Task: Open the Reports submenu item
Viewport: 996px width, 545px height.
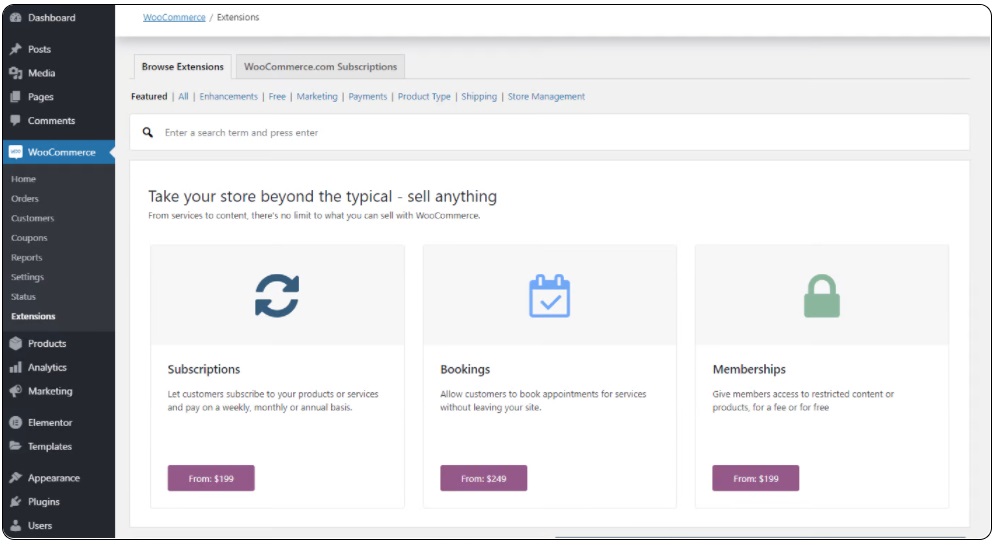Action: coord(27,258)
